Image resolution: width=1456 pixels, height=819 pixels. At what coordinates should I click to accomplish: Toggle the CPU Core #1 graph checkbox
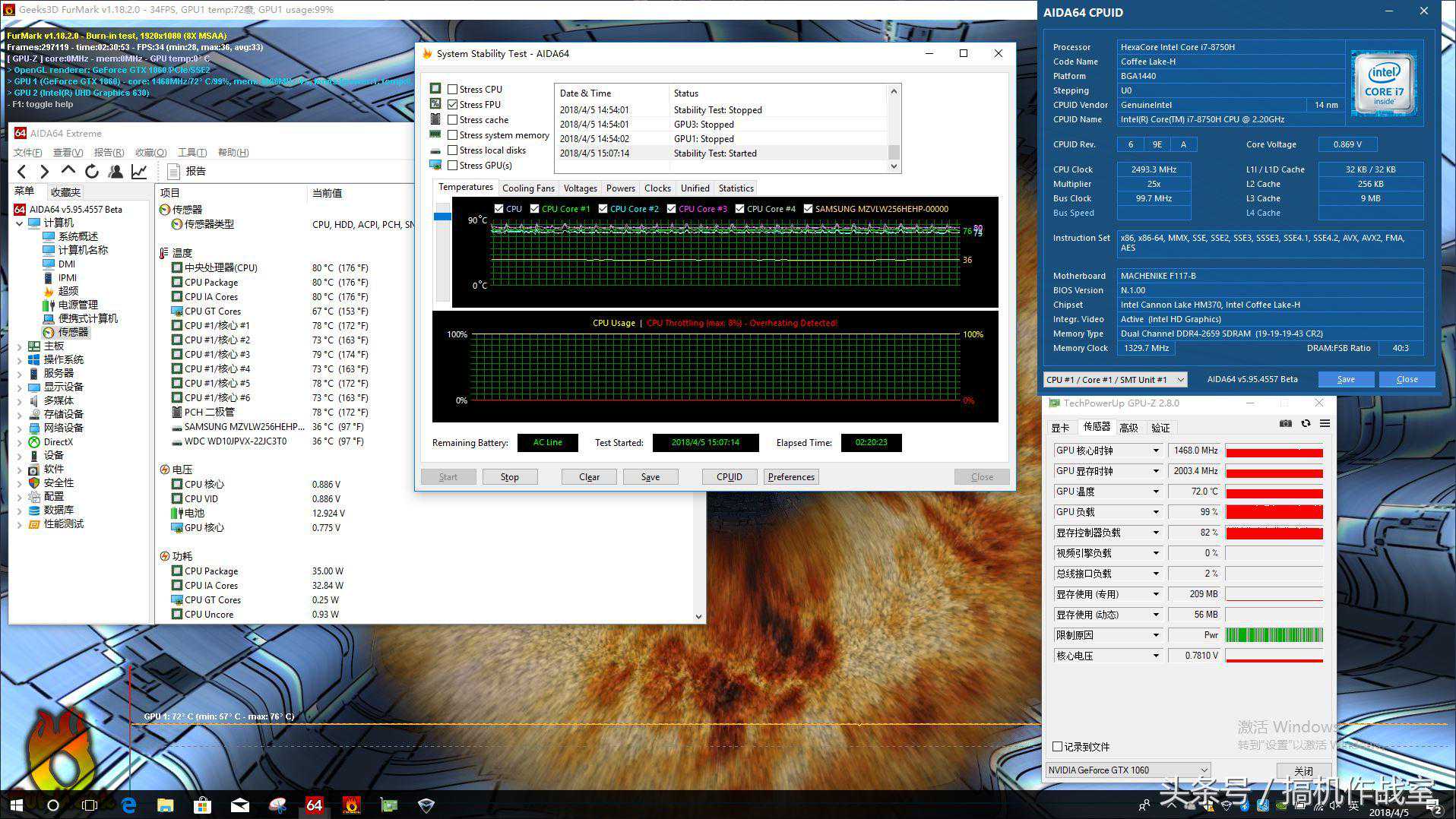[535, 209]
